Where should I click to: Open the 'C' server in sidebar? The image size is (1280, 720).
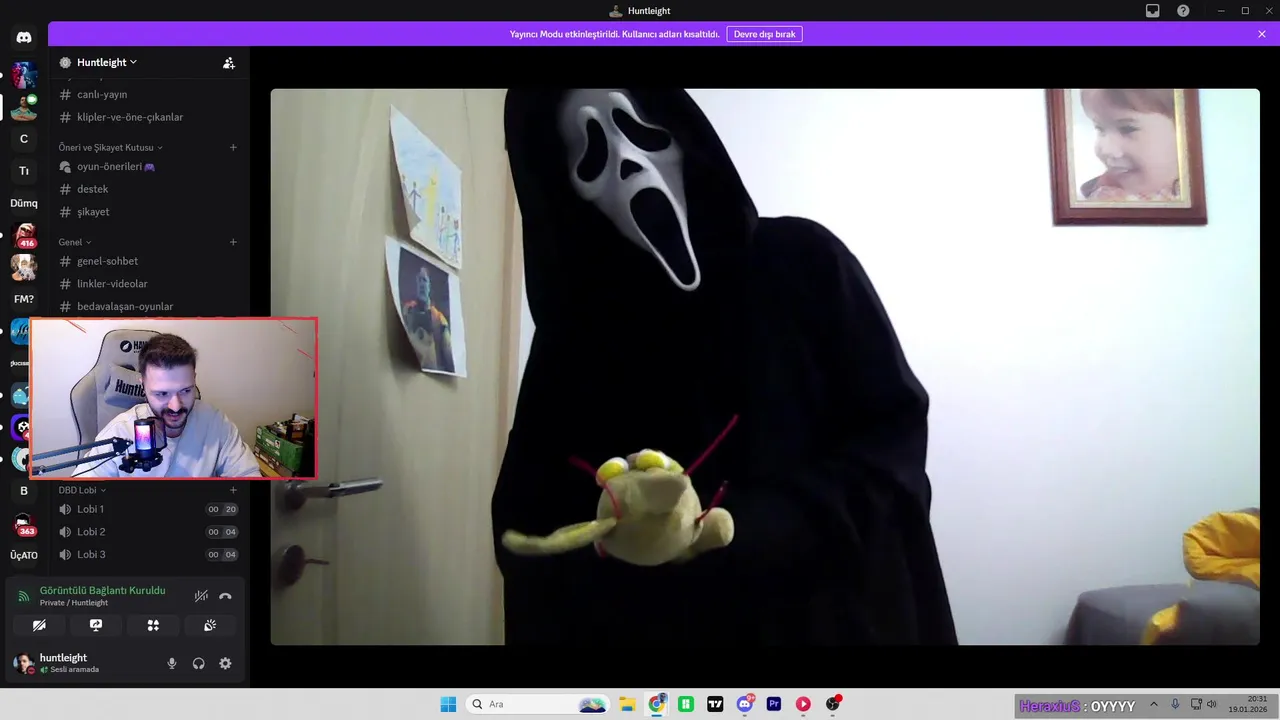pos(24,139)
